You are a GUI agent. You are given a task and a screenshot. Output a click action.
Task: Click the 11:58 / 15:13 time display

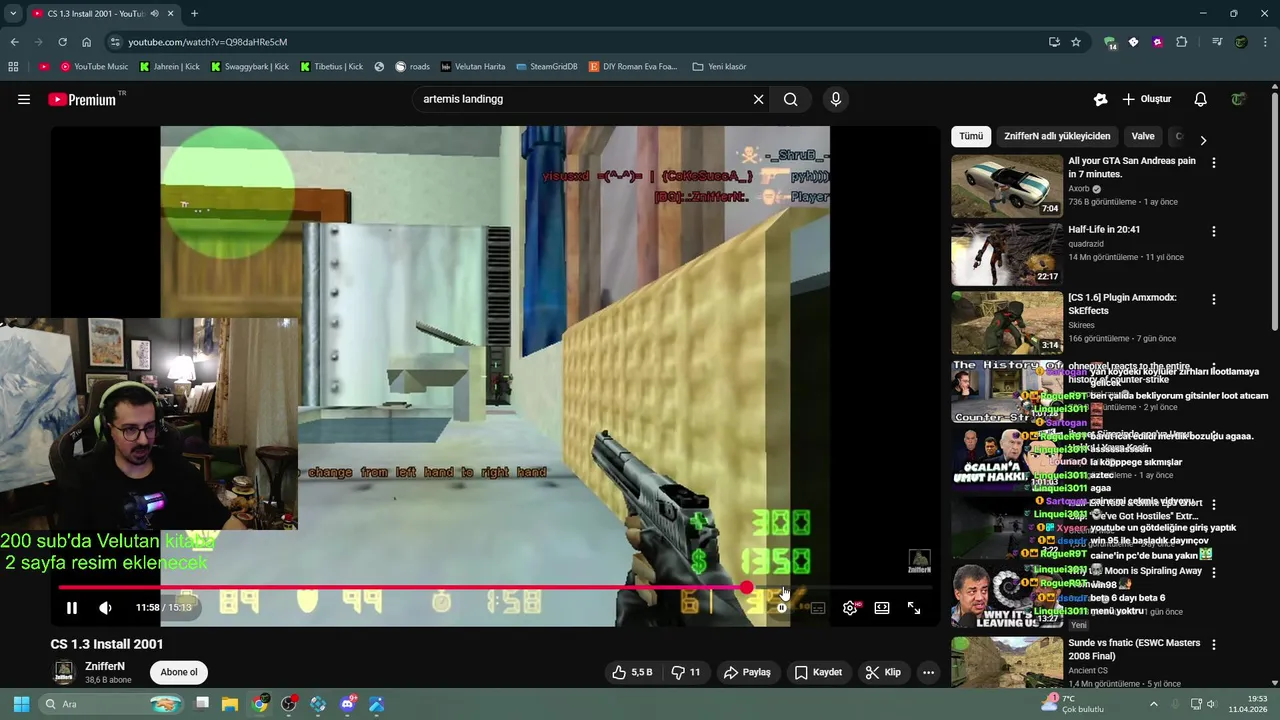(x=163, y=608)
